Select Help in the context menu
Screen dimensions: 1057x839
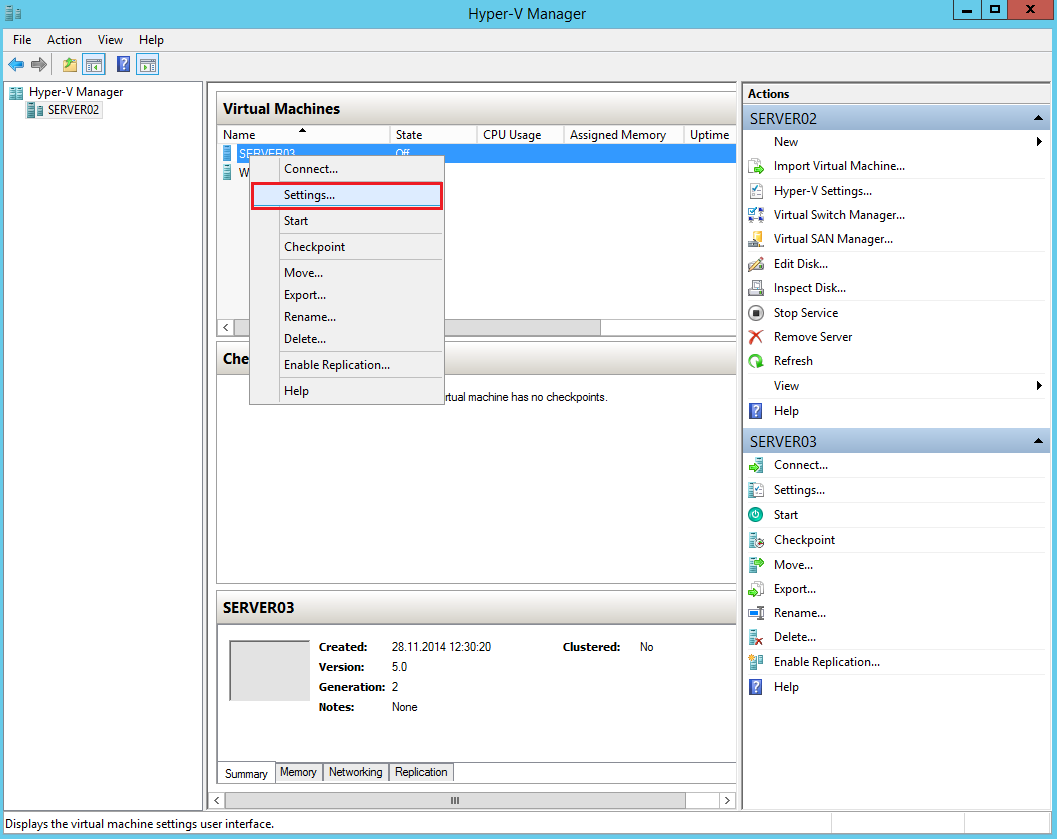(x=347, y=391)
